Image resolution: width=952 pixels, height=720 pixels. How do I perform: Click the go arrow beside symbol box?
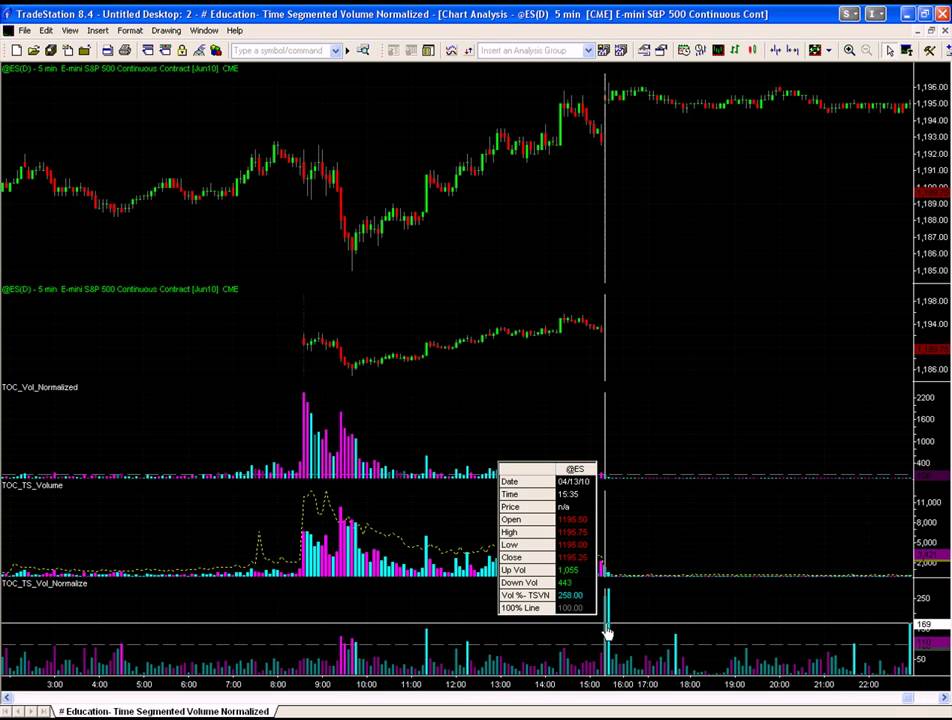pyautogui.click(x=348, y=51)
